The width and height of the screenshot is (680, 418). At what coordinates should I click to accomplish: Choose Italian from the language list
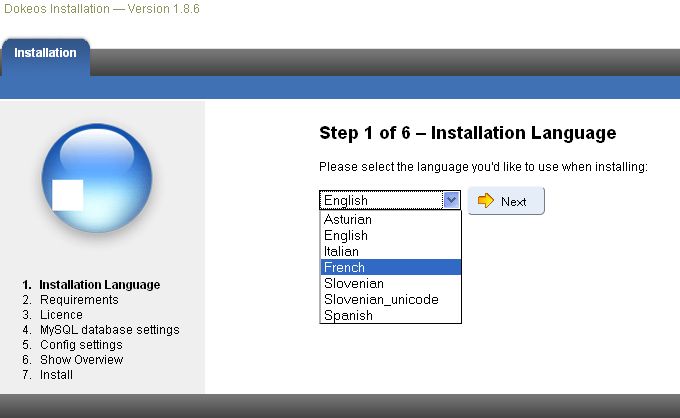390,251
